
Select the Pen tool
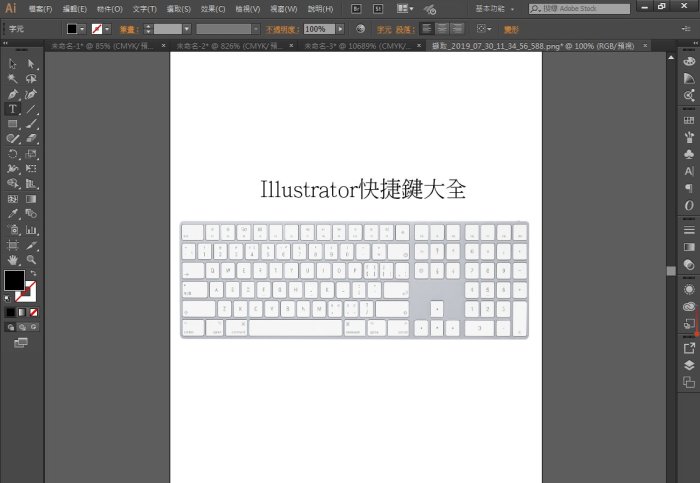[x=13, y=94]
